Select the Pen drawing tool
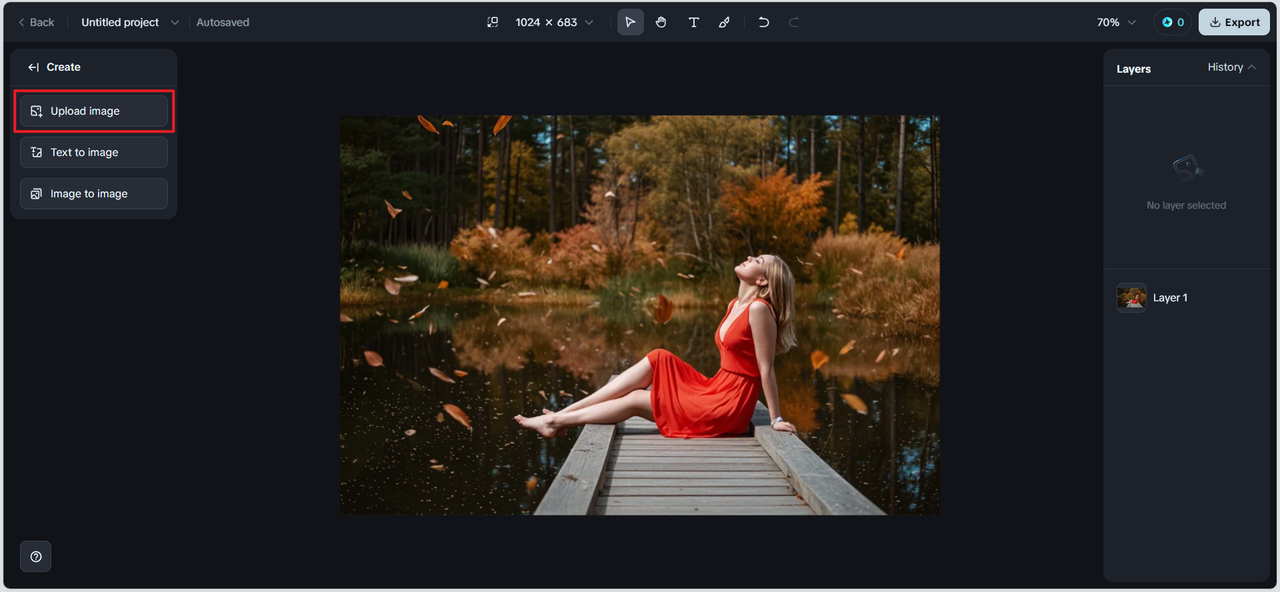This screenshot has width=1280, height=592. pos(724,22)
